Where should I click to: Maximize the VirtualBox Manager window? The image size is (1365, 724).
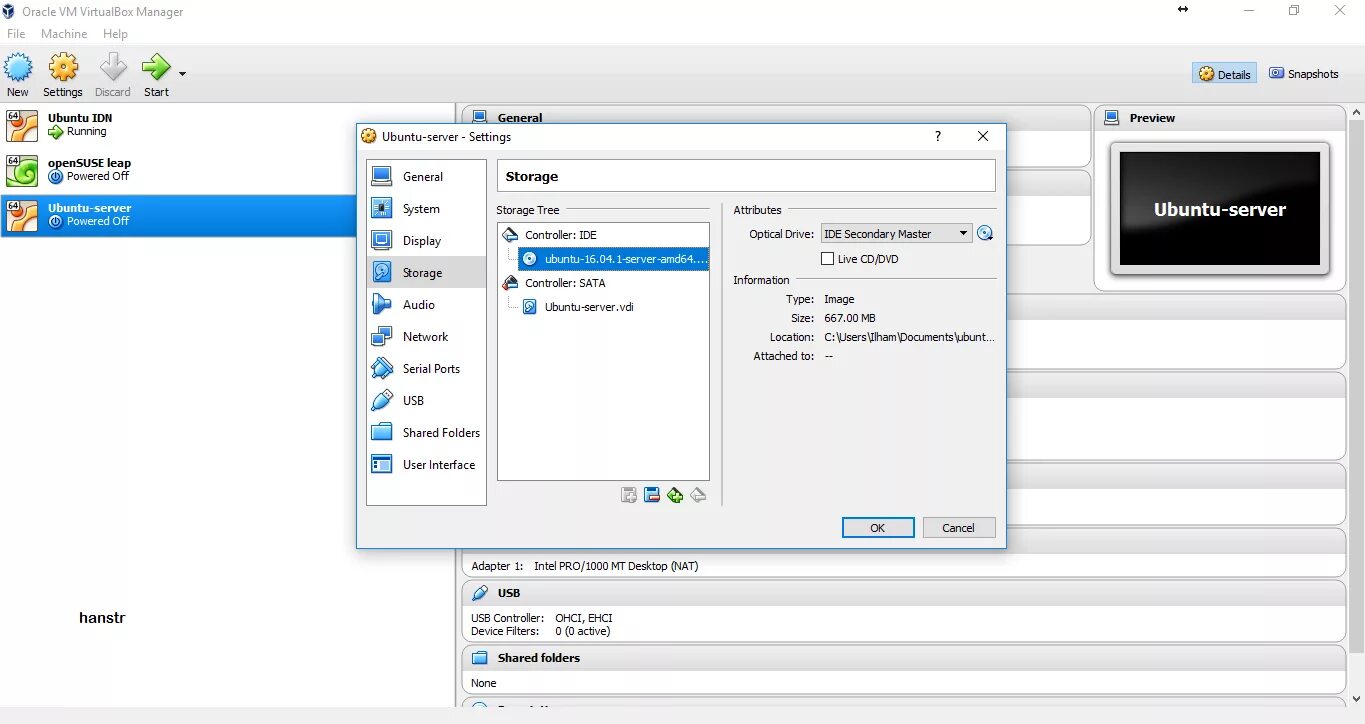pos(1294,10)
